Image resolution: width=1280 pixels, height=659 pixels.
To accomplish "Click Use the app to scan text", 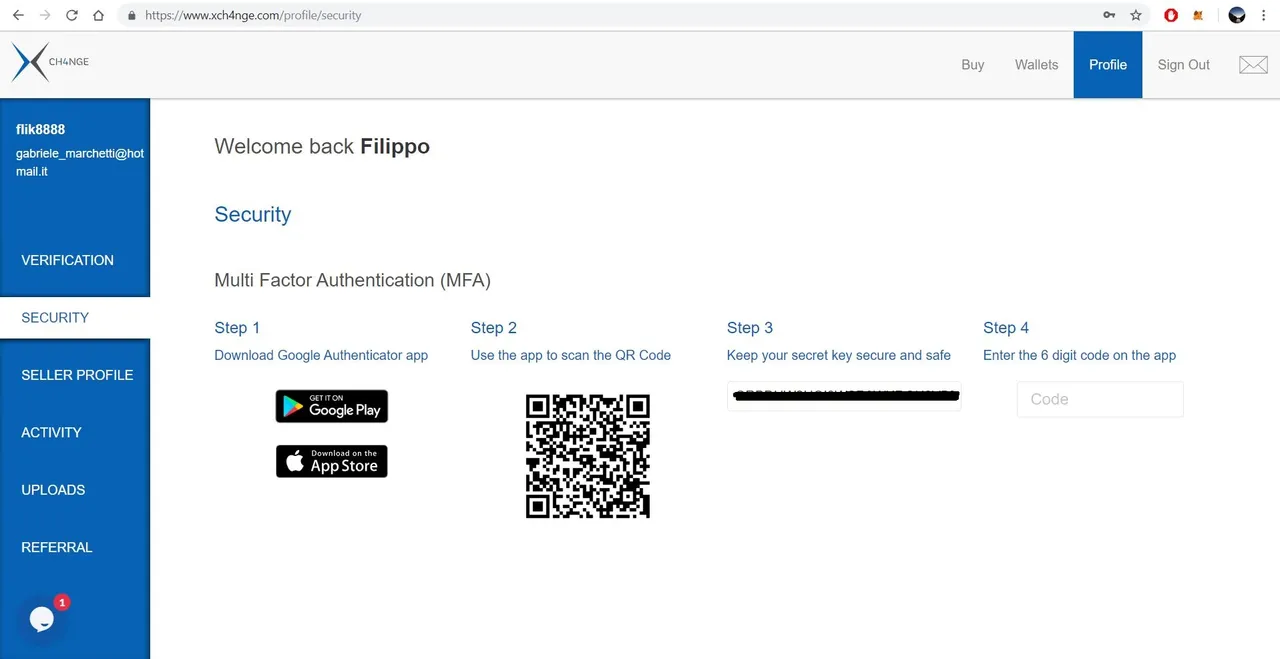I will point(571,355).
